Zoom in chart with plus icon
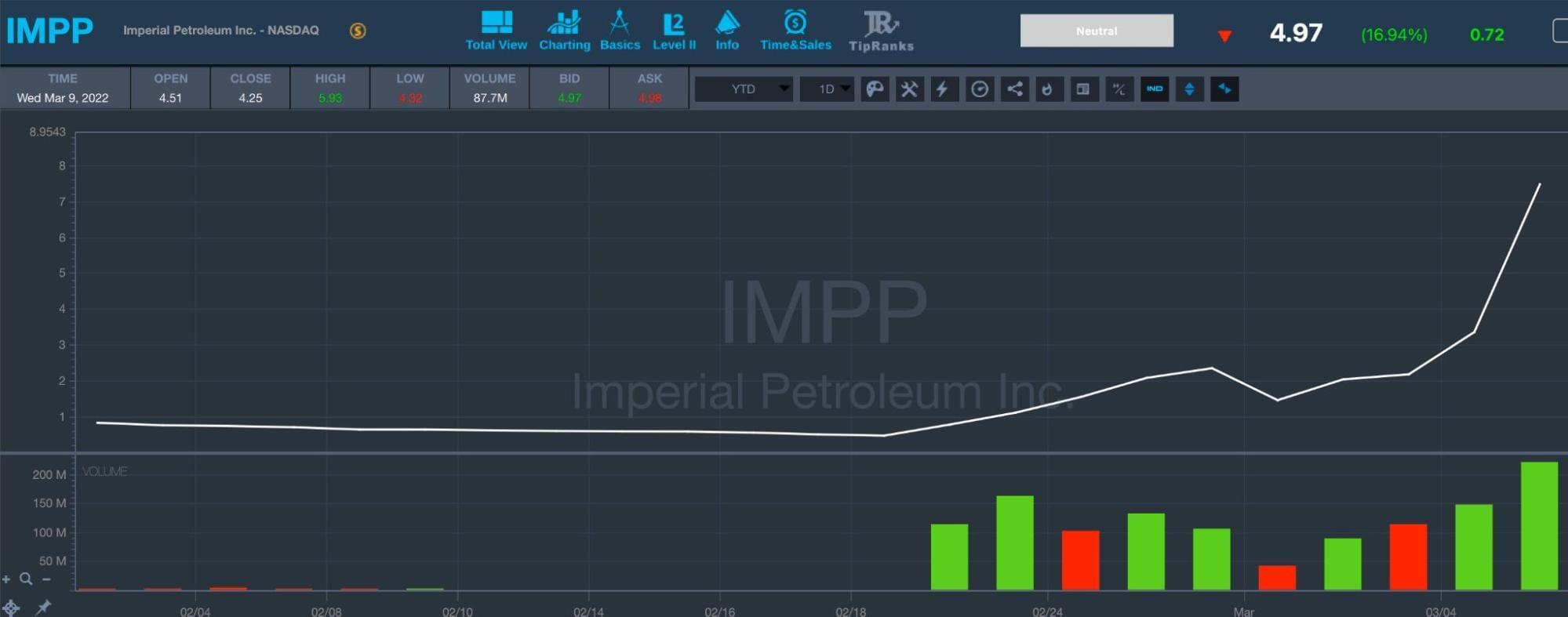This screenshot has height=617, width=1568. 6,579
